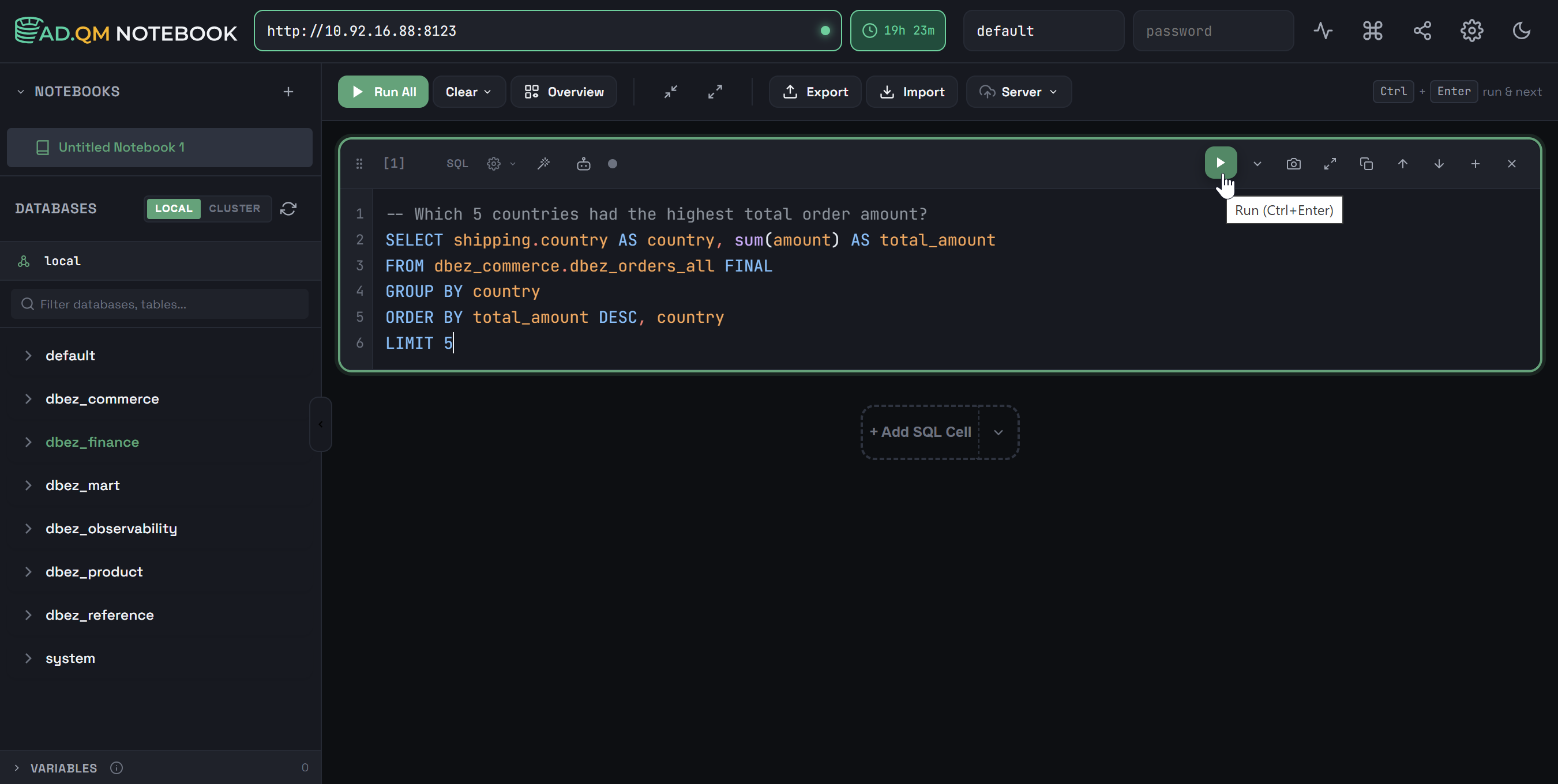
Task: Run the SQL cell with play button
Action: pos(1220,163)
